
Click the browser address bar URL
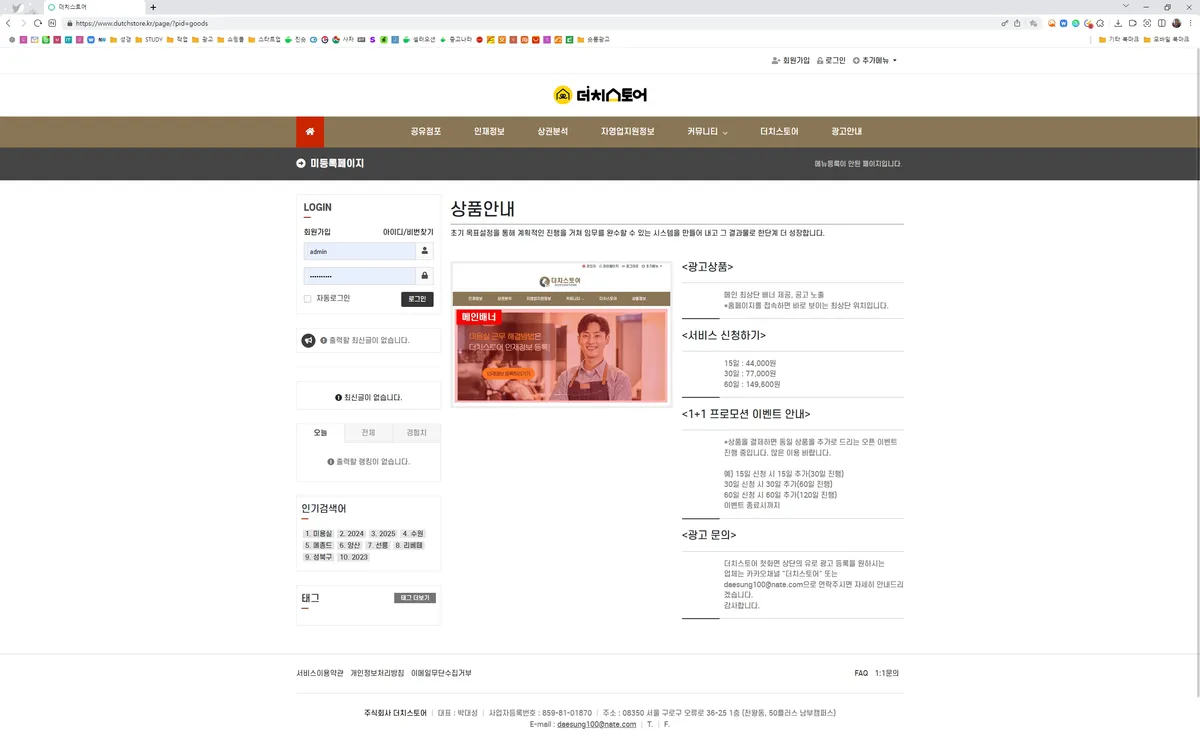(142, 23)
